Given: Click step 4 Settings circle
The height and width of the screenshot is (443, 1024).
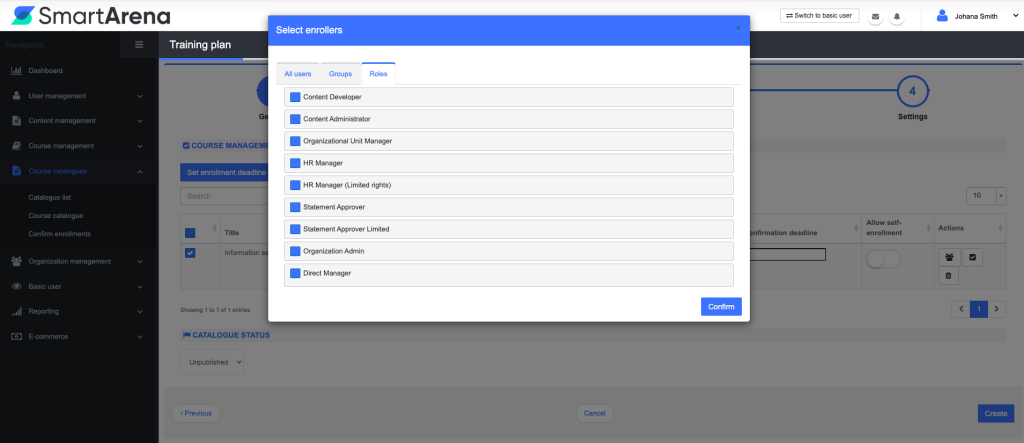Looking at the screenshot, I should pos(912,91).
